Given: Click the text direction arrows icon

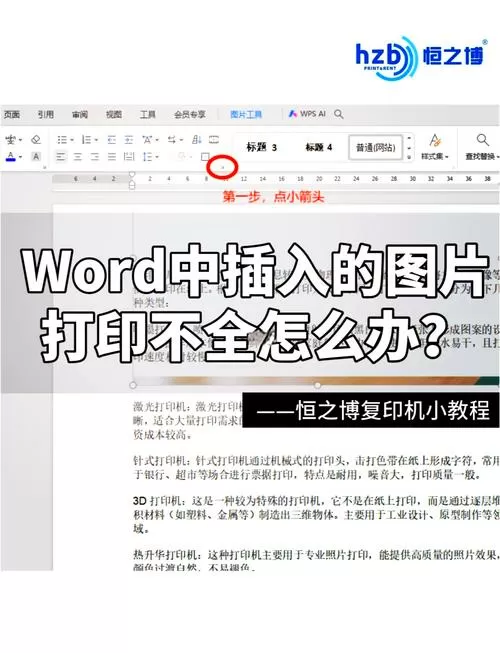Looking at the screenshot, I should (171, 140).
